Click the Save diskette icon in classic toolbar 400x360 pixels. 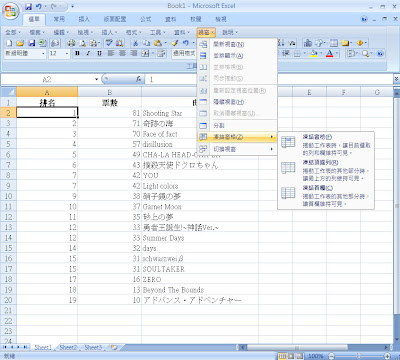31,43
